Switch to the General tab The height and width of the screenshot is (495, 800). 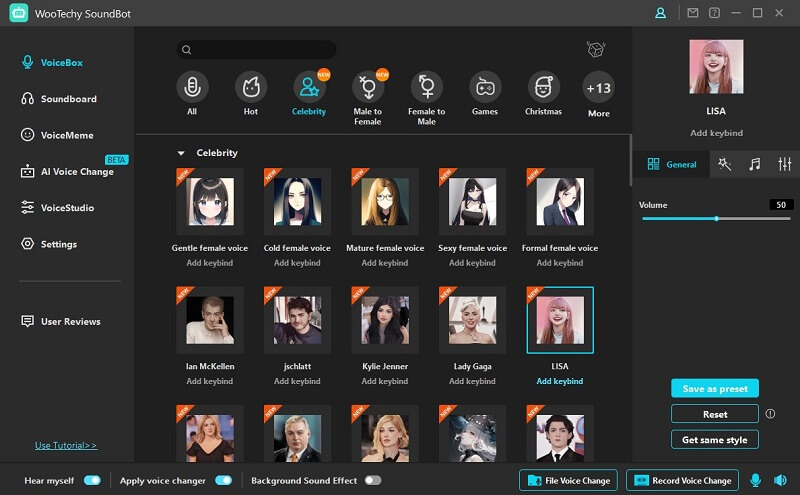(x=672, y=164)
